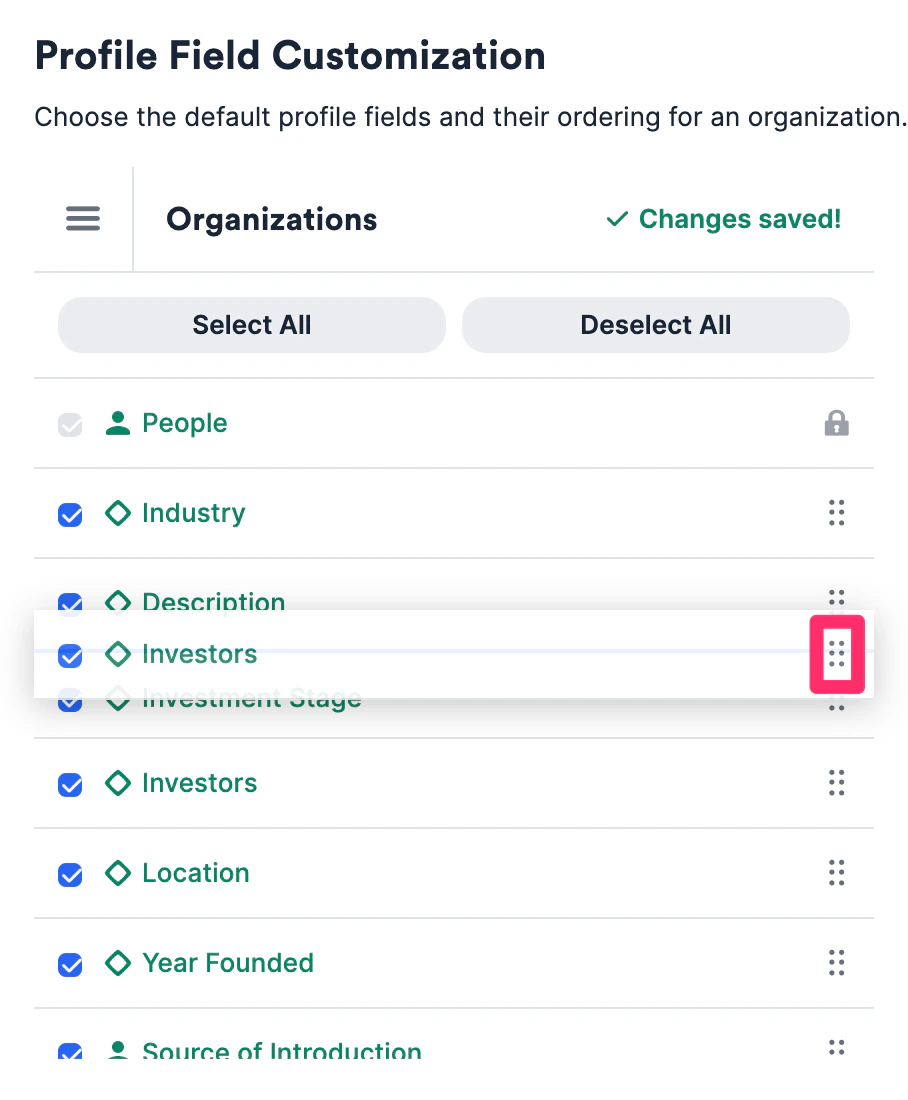Click the highlighted drag handle on floating Investors row
The height and width of the screenshot is (1100, 908).
[836, 654]
